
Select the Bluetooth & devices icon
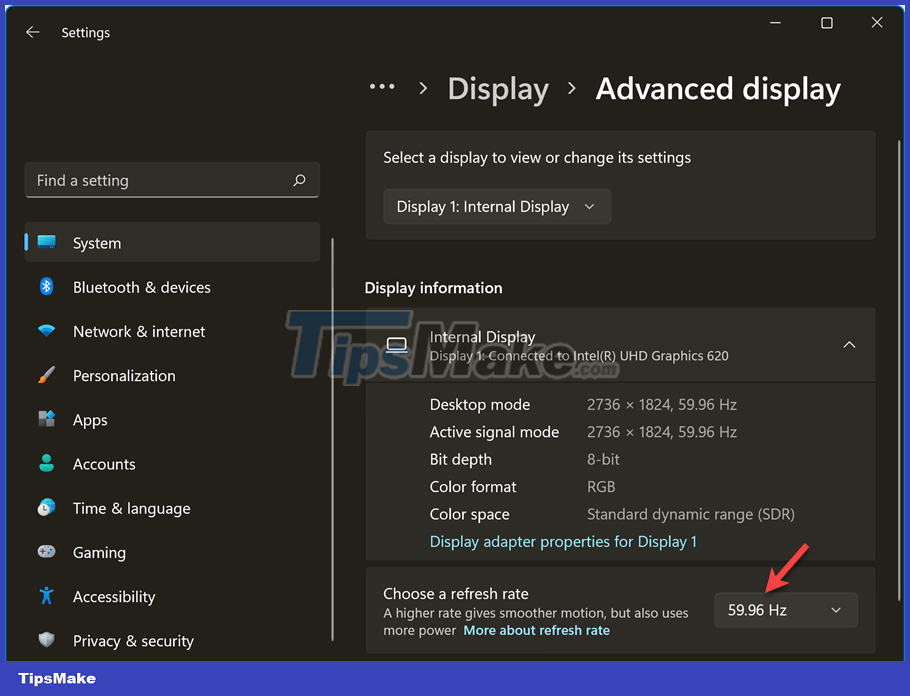[x=46, y=287]
